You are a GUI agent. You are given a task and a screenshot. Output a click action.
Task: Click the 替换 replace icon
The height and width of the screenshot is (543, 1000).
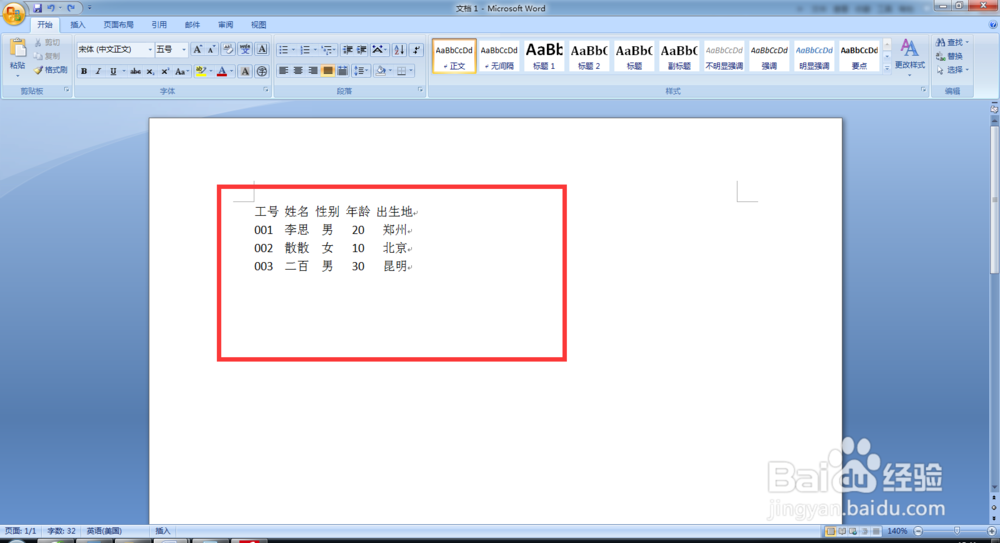[x=950, y=56]
